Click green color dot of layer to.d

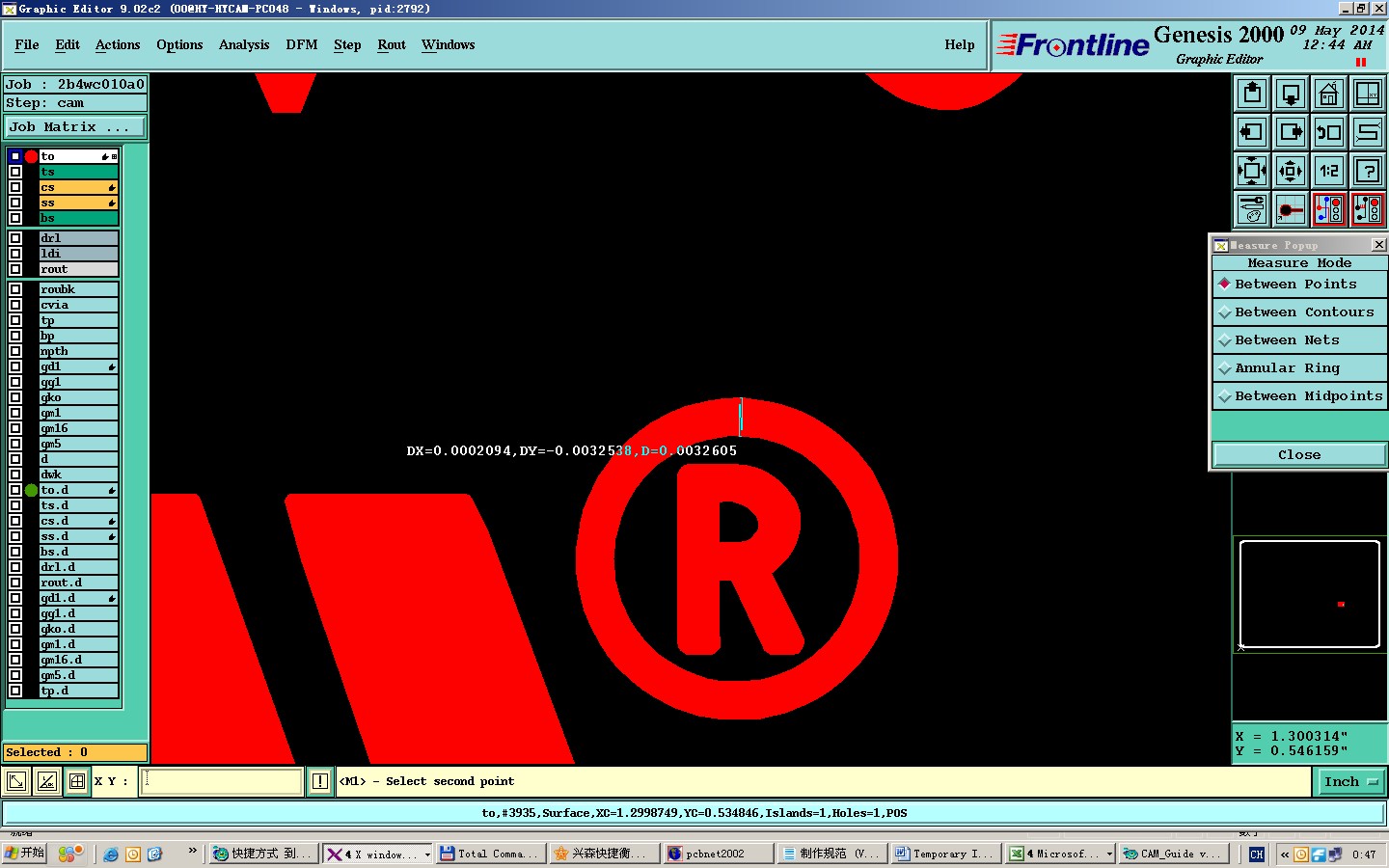[31, 490]
